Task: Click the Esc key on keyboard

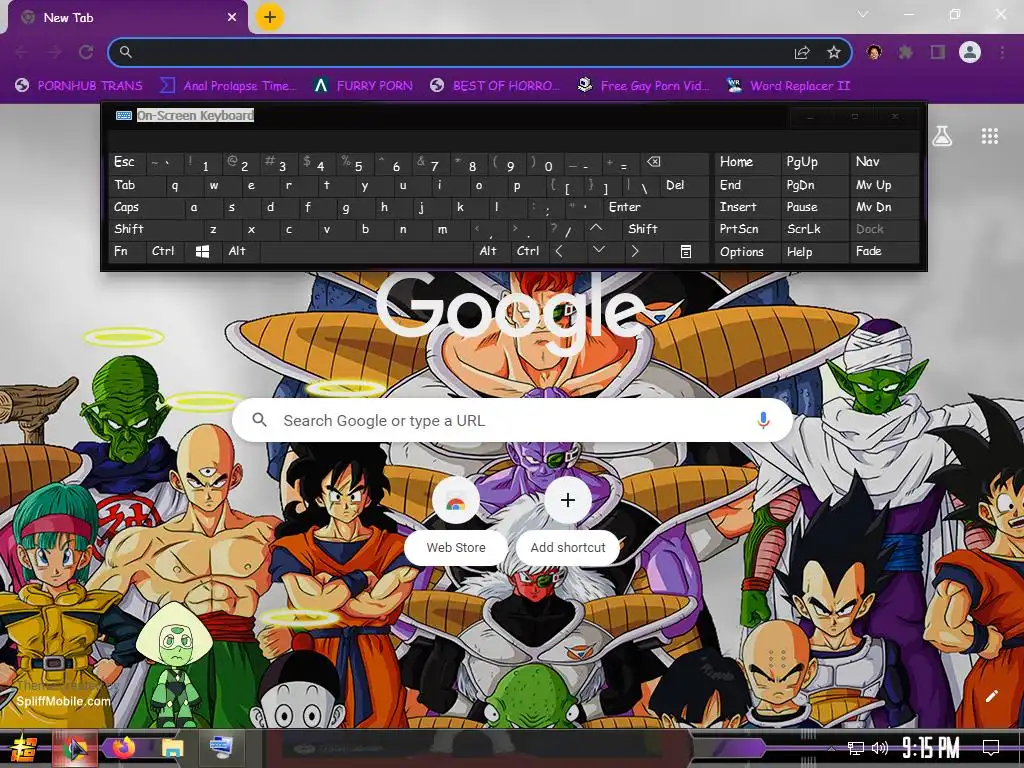Action: (127, 162)
